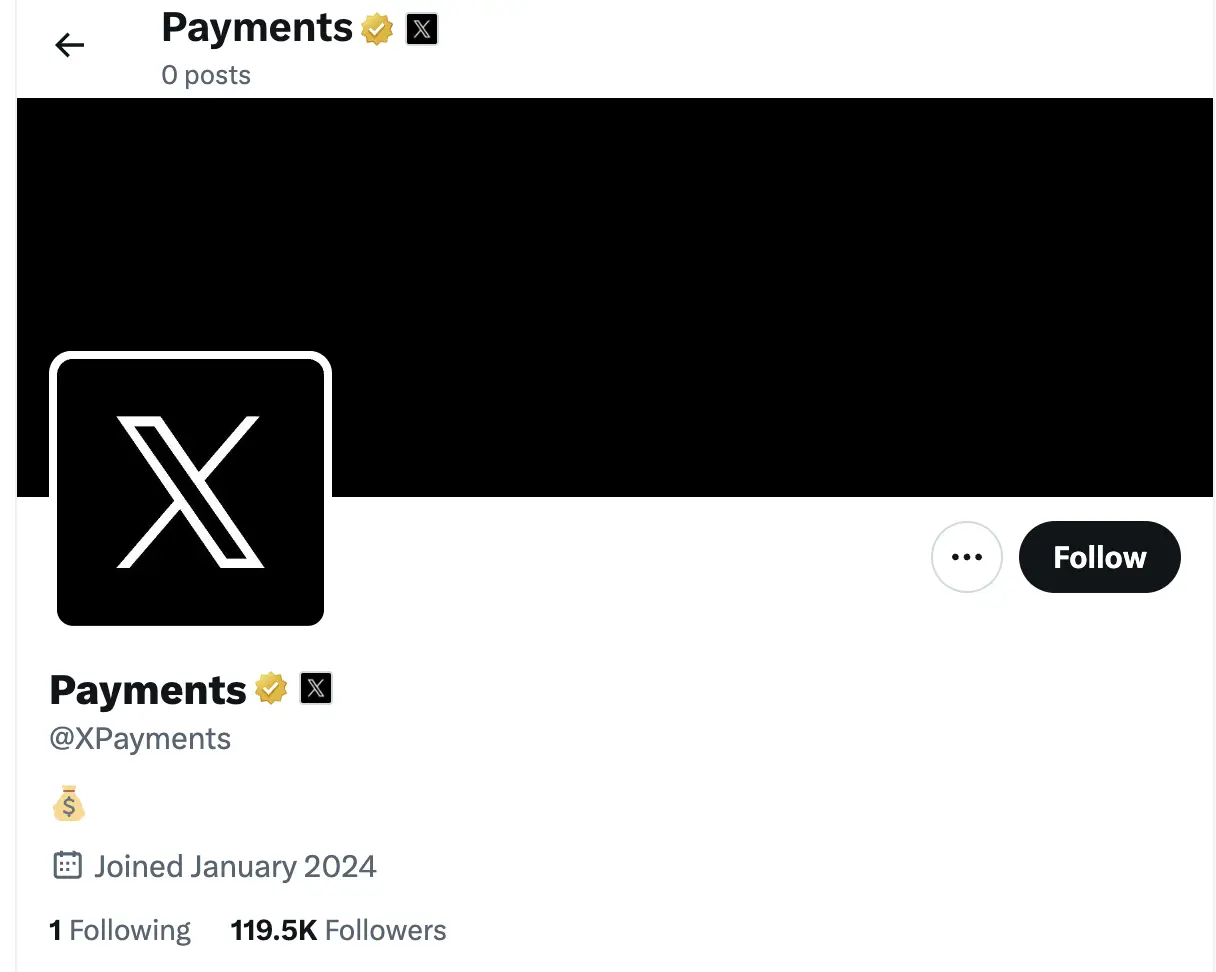Click the bold Payments display name
1216x972 pixels.
coord(147,689)
